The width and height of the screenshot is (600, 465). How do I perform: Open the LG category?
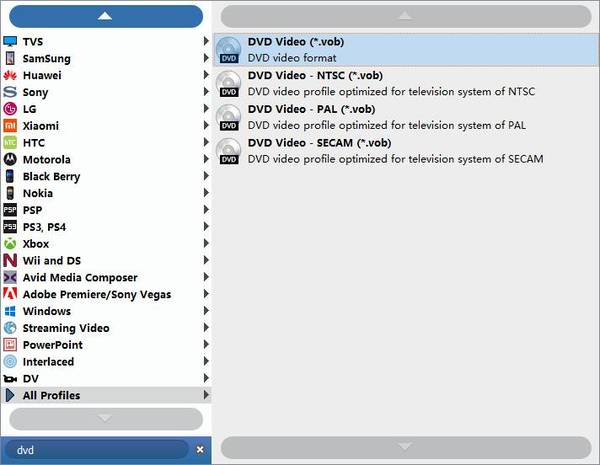(x=106, y=109)
